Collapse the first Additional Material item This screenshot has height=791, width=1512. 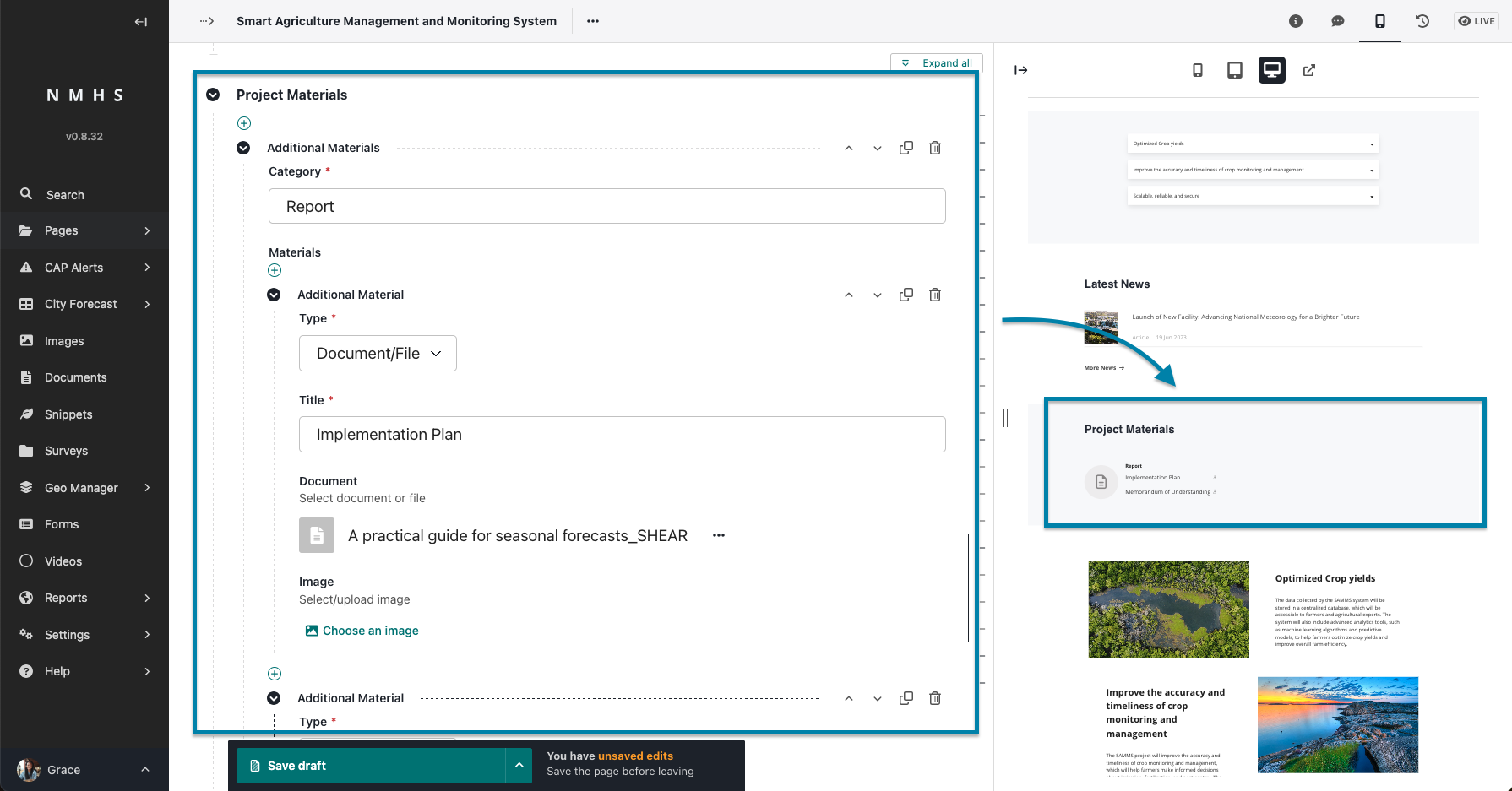tap(274, 295)
